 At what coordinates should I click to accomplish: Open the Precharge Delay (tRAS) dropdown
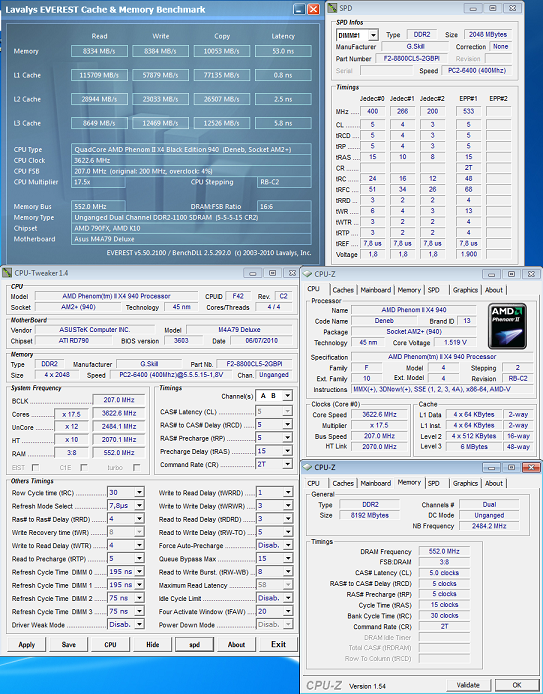pos(287,451)
